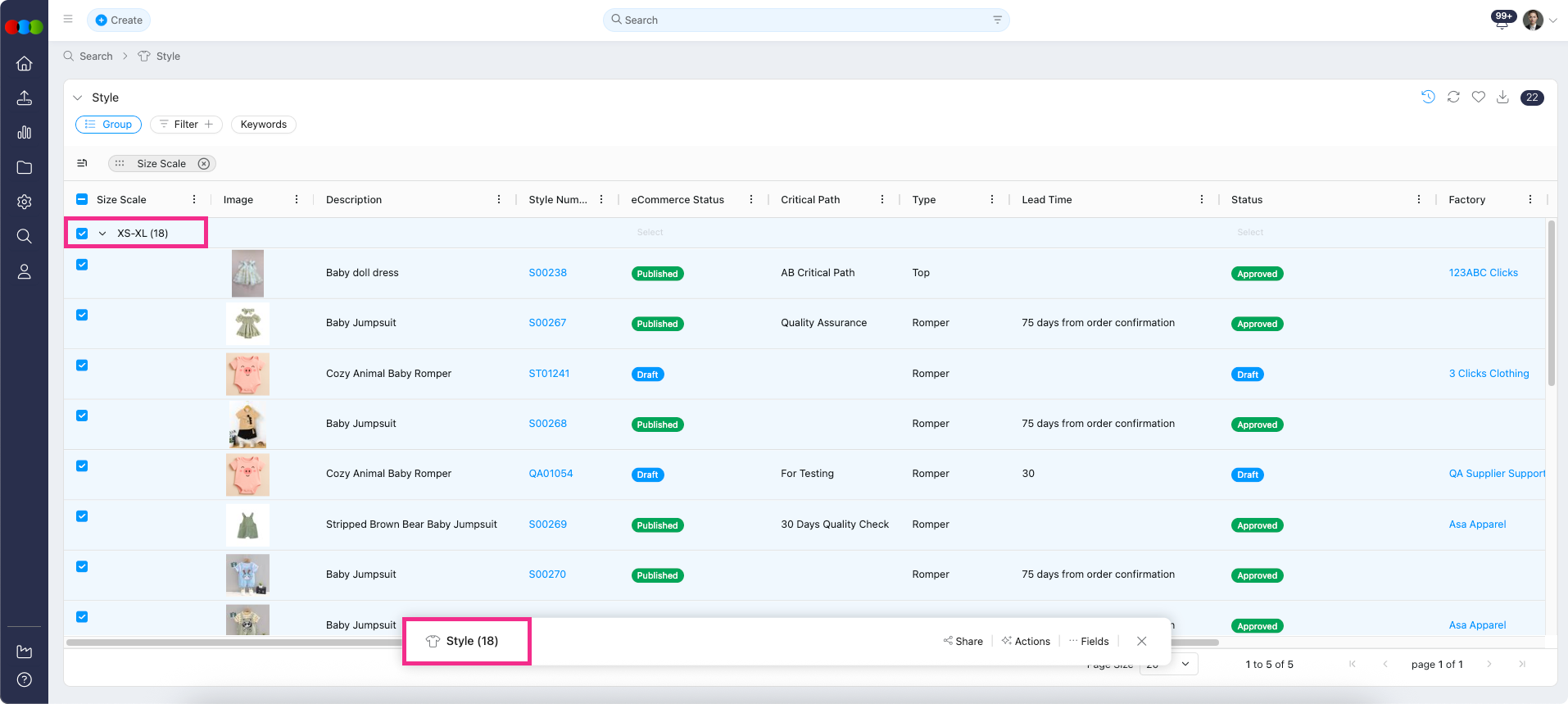Screen dimensions: 1568x704
Task: Click the Keywords button
Action: pos(263,125)
